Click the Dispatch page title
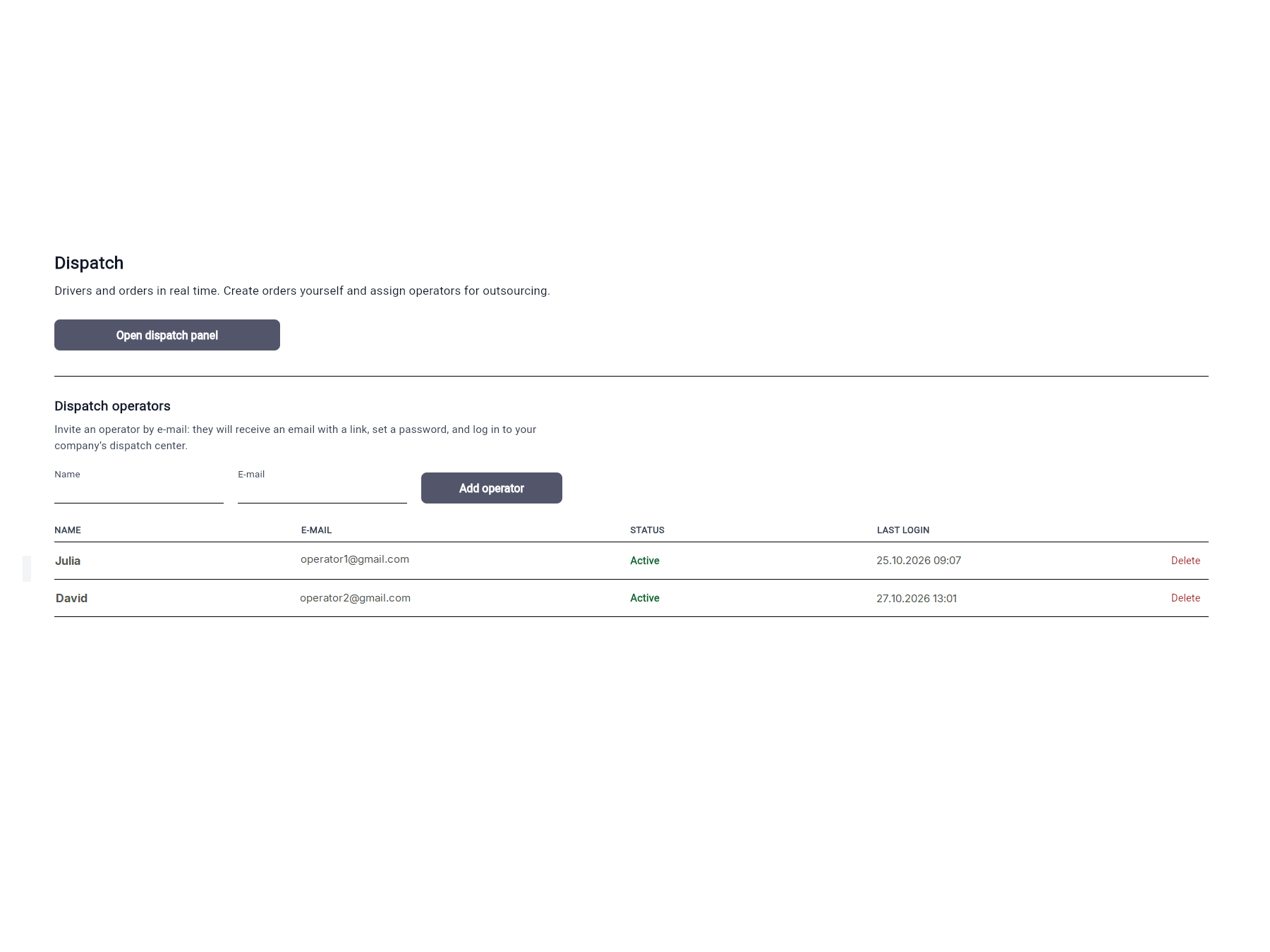Screen dimensions: 1270x952 pos(89,263)
